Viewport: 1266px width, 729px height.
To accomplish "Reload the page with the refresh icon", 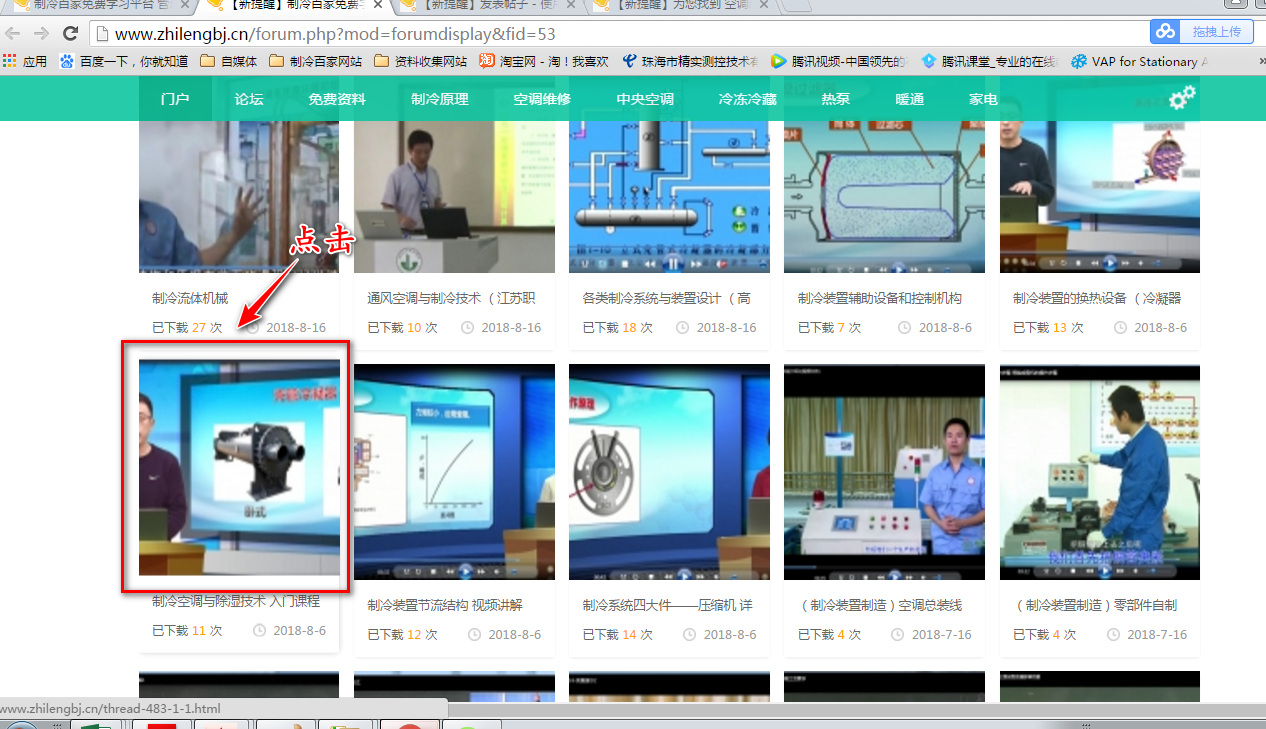I will [69, 33].
